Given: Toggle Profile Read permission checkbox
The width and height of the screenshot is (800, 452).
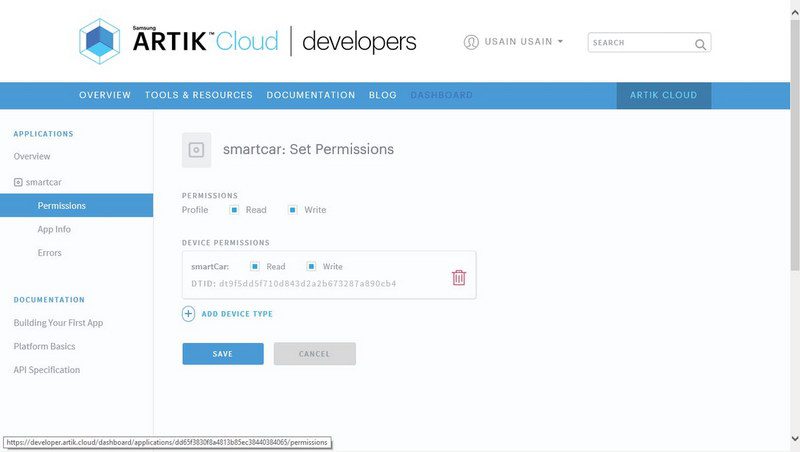Looking at the screenshot, I should [233, 210].
